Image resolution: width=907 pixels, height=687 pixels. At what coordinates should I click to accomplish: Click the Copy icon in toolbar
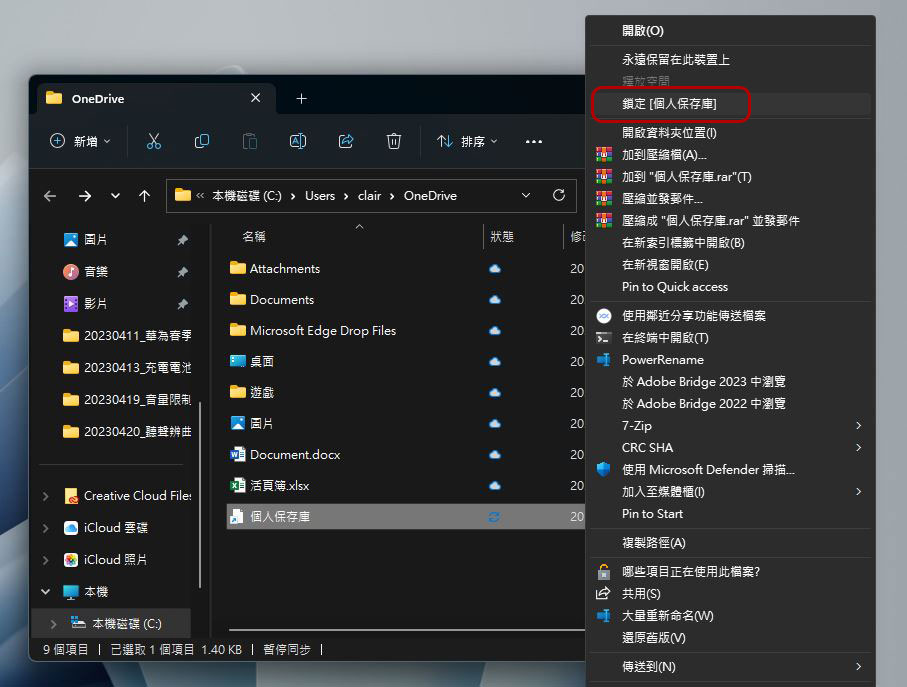[202, 141]
